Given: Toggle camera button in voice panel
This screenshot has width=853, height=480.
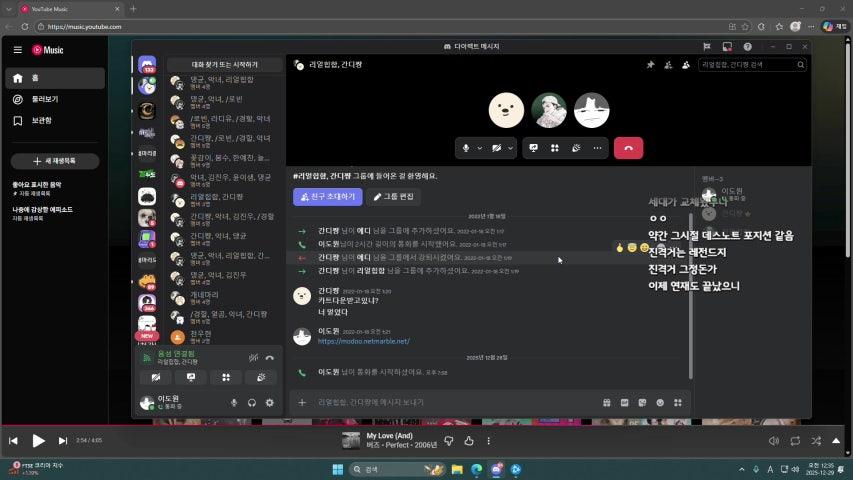Looking at the screenshot, I should (156, 377).
